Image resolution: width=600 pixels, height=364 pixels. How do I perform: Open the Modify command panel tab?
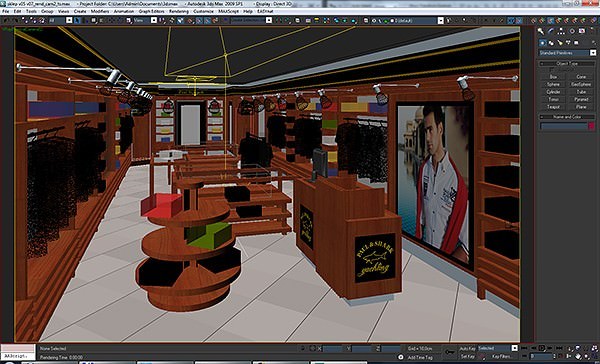pyautogui.click(x=551, y=31)
